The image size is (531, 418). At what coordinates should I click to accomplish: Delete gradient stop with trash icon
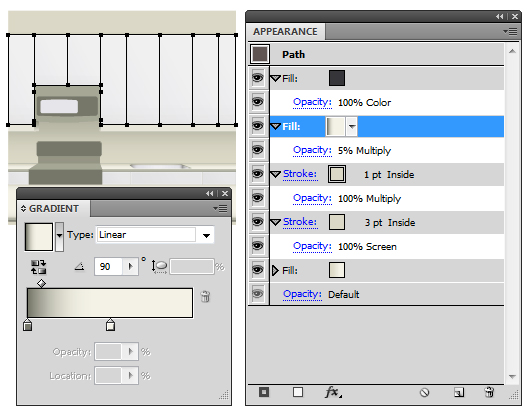(205, 296)
